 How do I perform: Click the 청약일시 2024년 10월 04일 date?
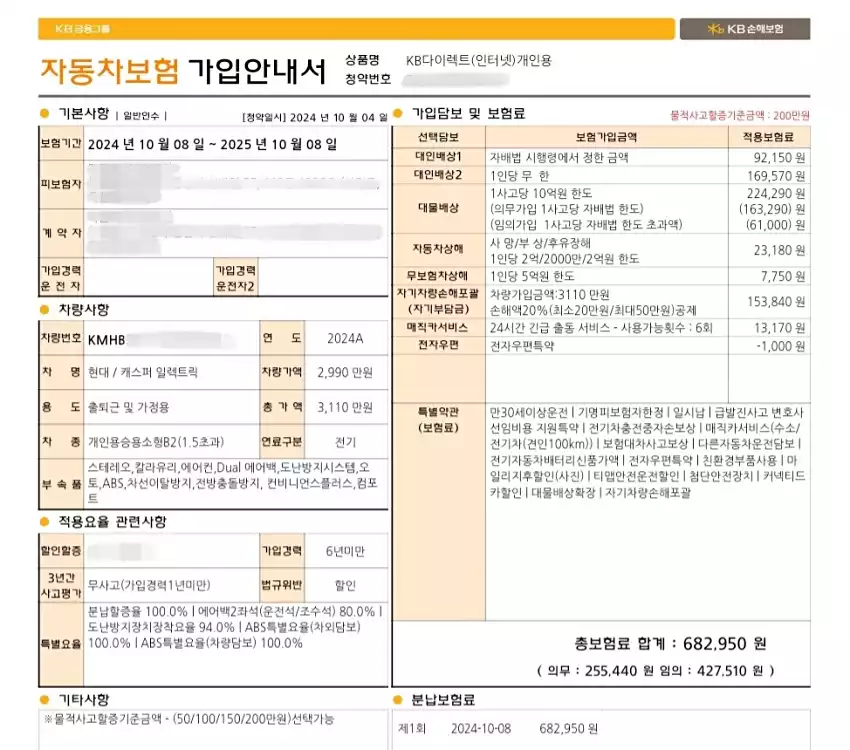click(315, 118)
